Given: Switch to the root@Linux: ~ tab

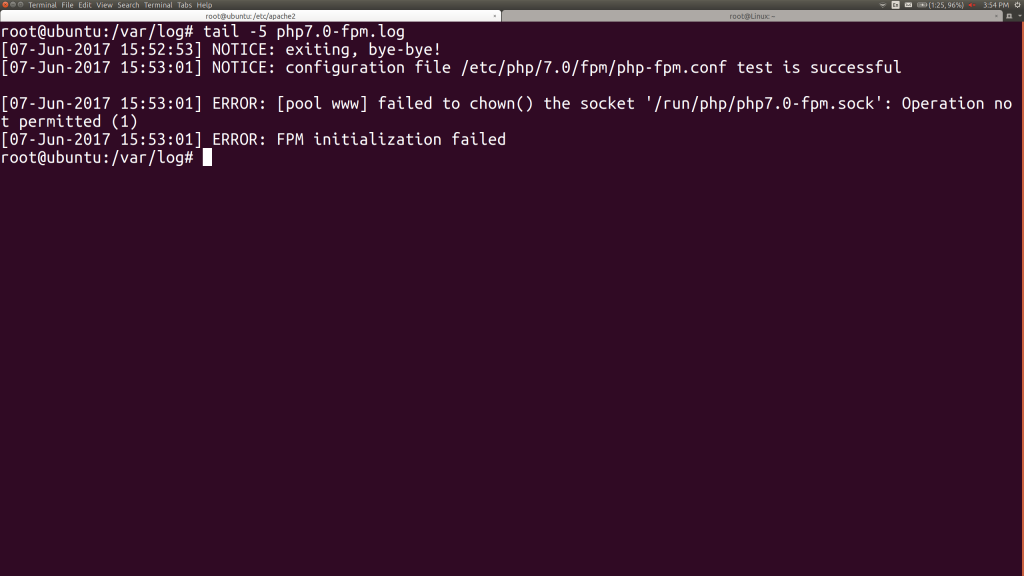Looking at the screenshot, I should (x=752, y=16).
